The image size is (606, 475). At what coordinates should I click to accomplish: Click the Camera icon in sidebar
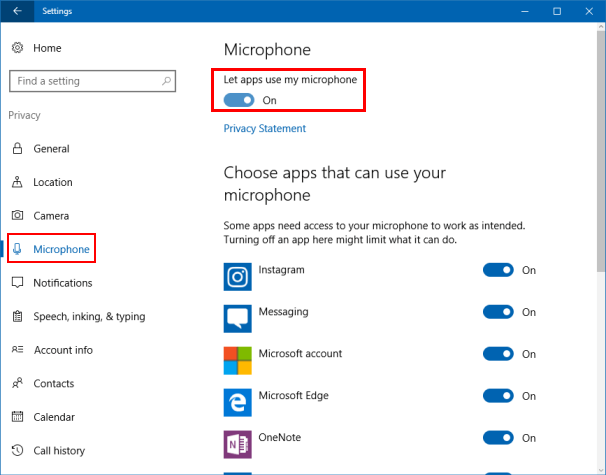(x=17, y=215)
